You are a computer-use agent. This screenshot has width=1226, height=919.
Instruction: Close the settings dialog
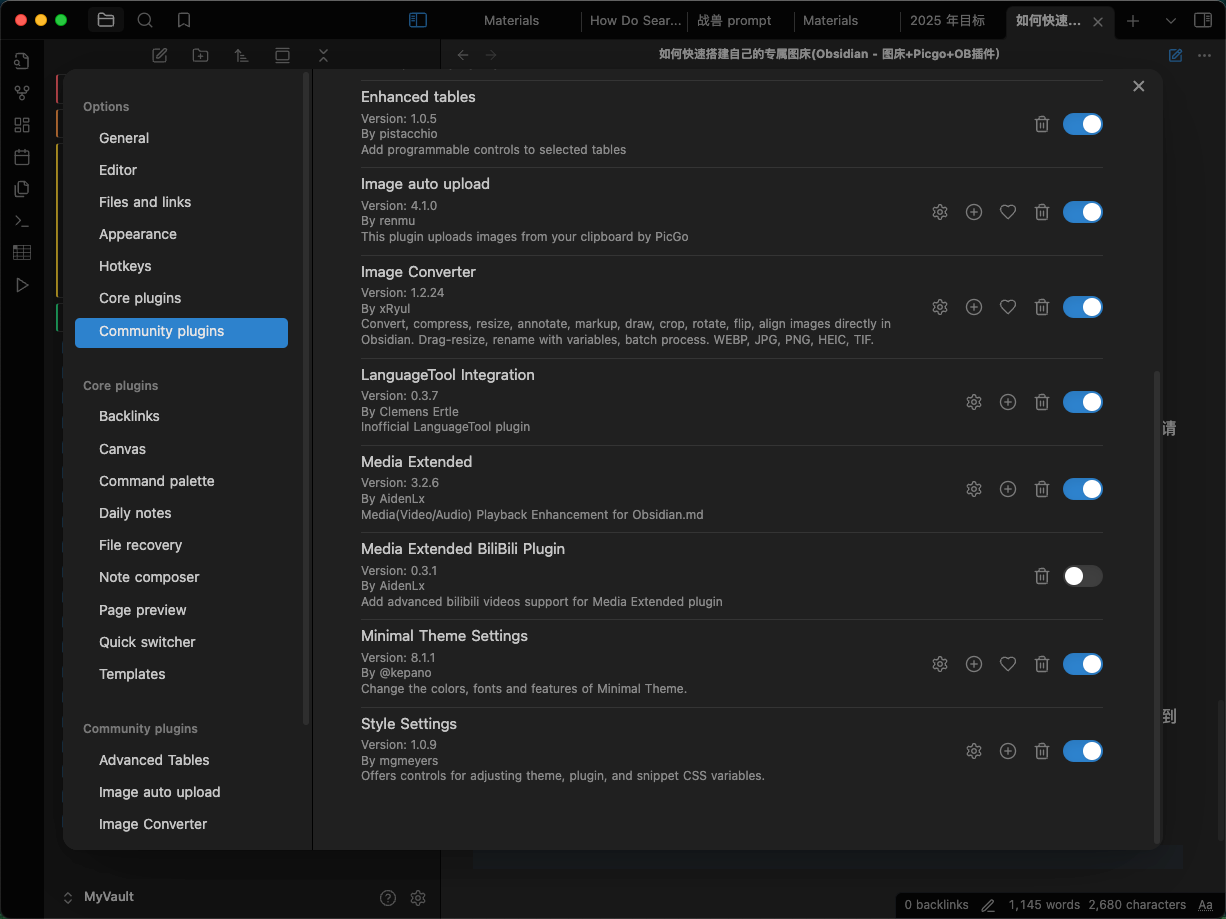coord(1138,87)
